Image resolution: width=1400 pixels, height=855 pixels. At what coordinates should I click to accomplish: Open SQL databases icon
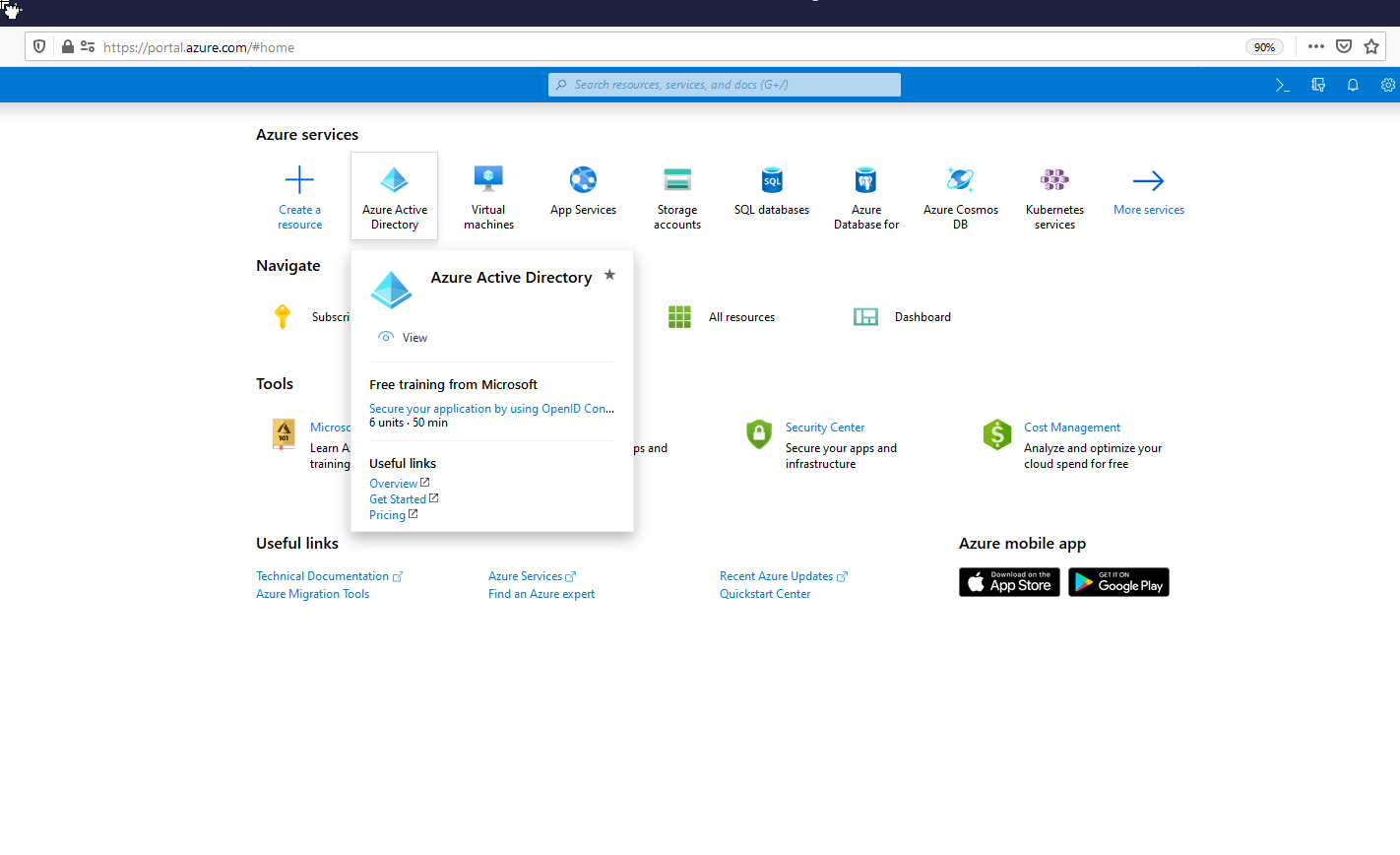[772, 179]
